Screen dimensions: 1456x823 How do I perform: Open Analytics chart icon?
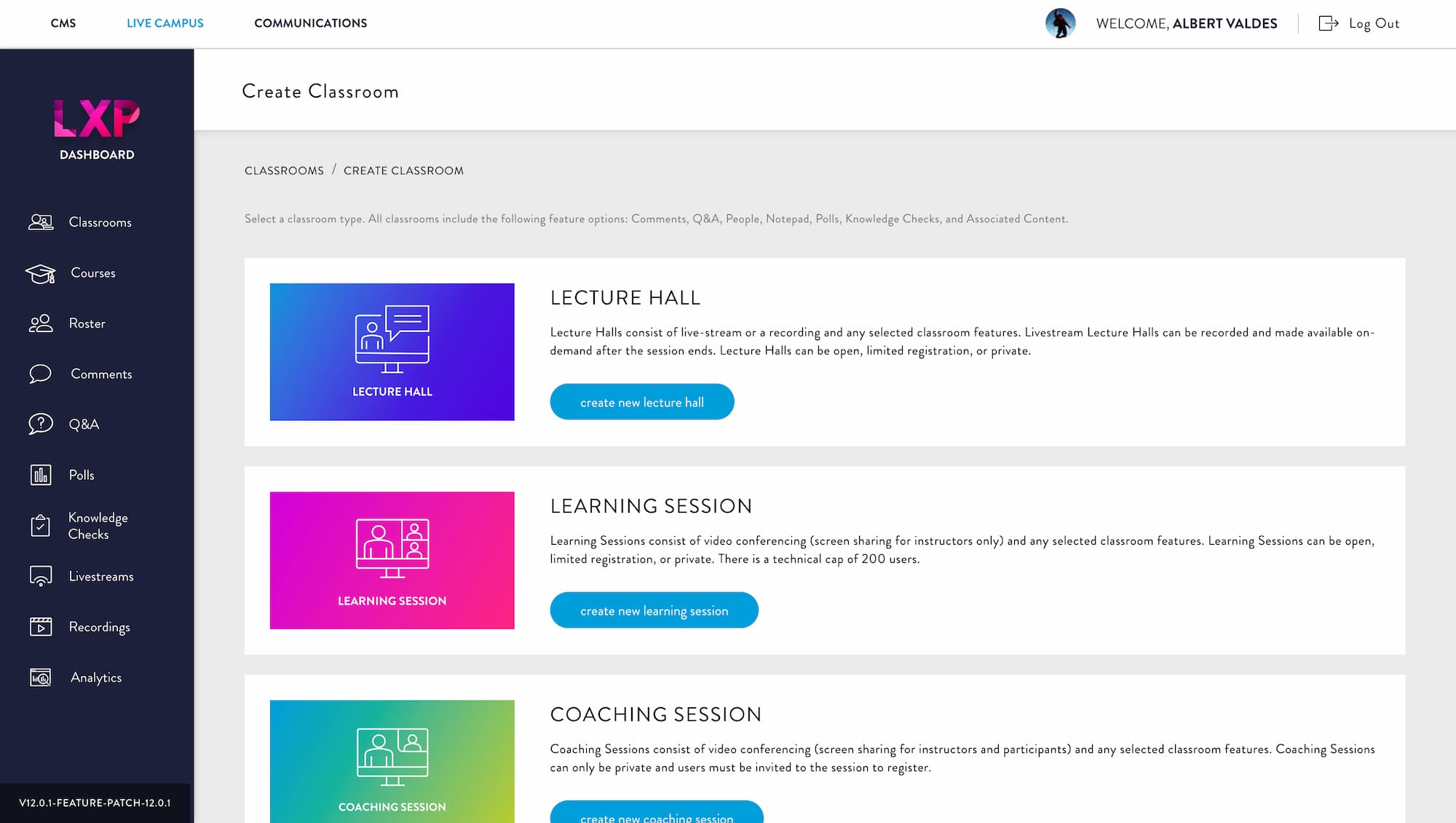[41, 677]
